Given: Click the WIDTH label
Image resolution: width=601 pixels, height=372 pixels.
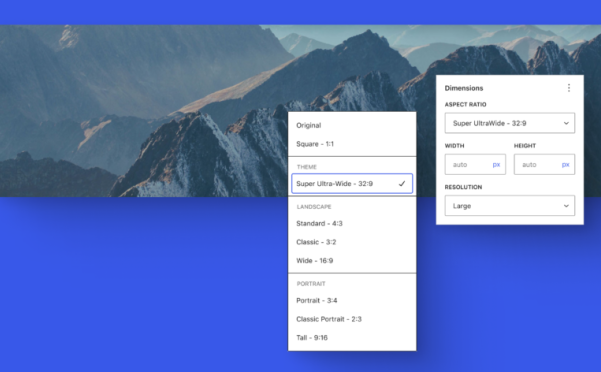Looking at the screenshot, I should point(454,146).
